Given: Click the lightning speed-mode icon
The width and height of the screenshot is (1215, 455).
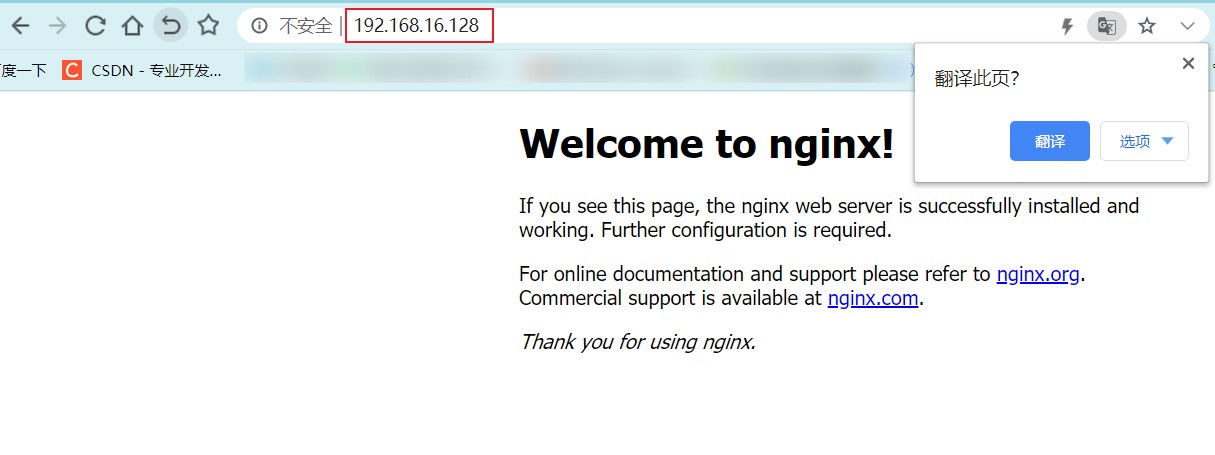Looking at the screenshot, I should pos(1067,27).
